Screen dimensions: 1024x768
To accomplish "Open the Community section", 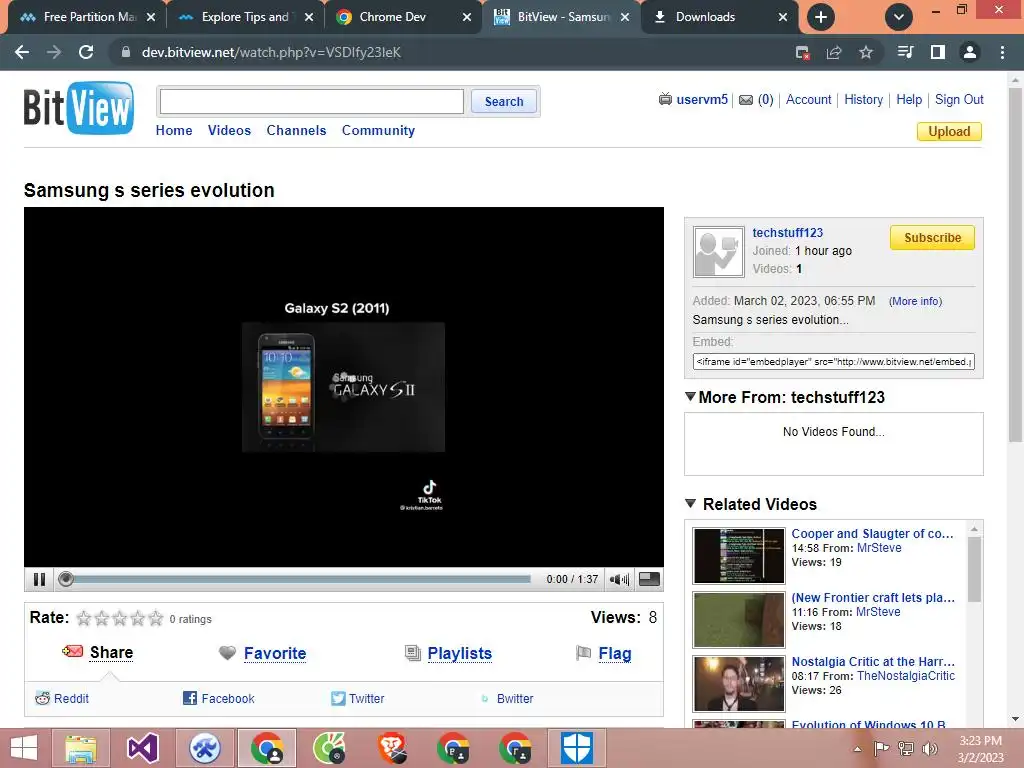I will tap(378, 130).
